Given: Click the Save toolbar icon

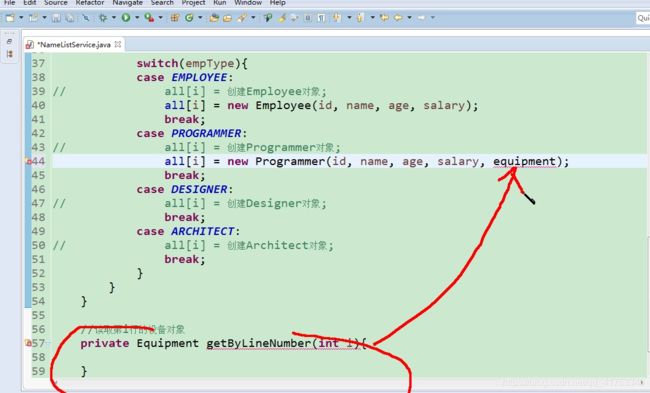Looking at the screenshot, I should click(56, 18).
